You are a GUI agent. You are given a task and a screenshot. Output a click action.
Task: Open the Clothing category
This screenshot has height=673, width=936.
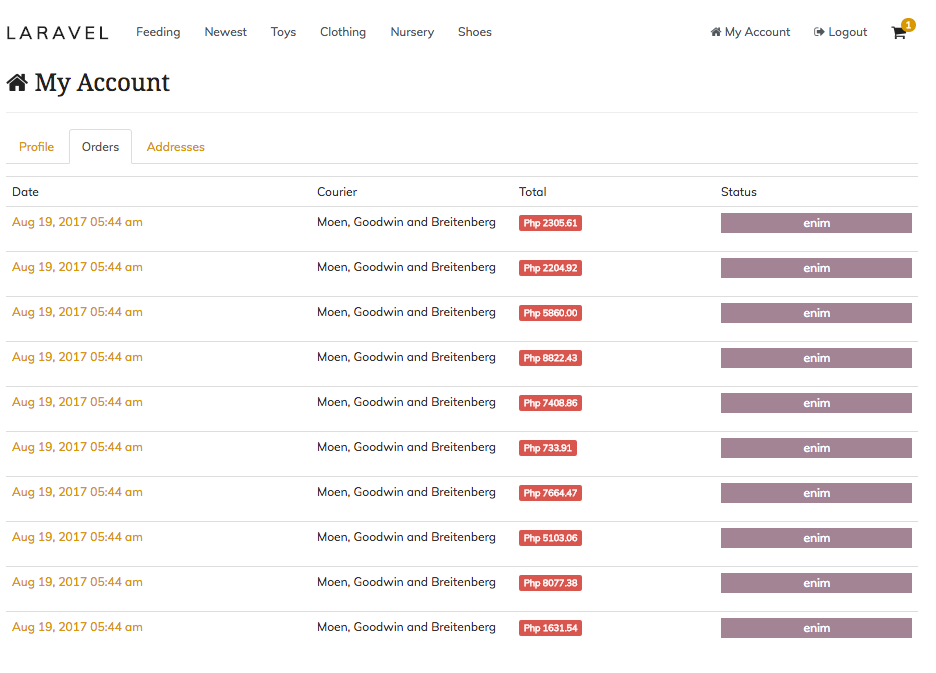[x=343, y=32]
